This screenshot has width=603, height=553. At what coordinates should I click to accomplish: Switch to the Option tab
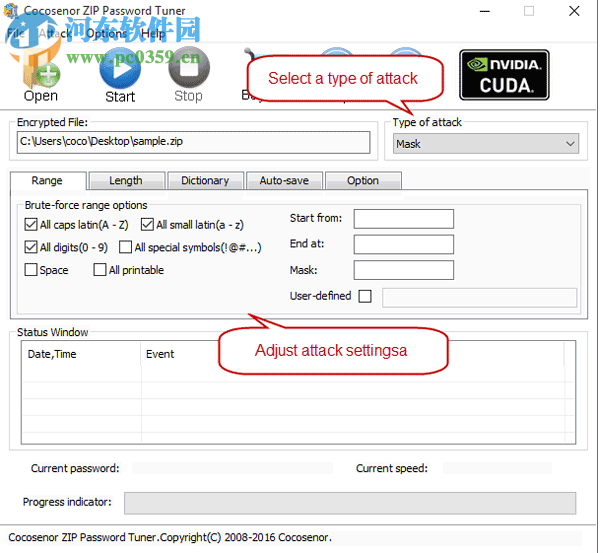point(363,180)
